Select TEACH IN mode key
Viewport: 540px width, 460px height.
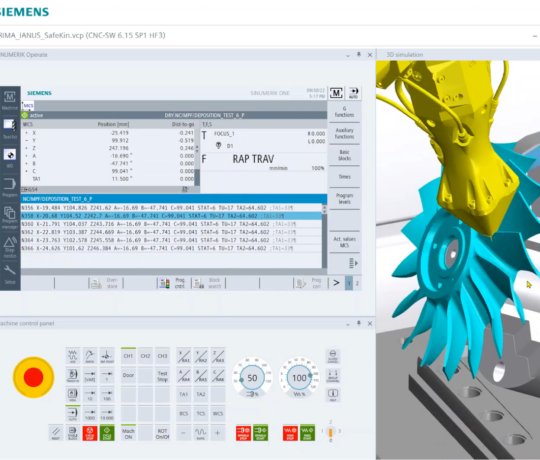pyautogui.click(x=73, y=375)
